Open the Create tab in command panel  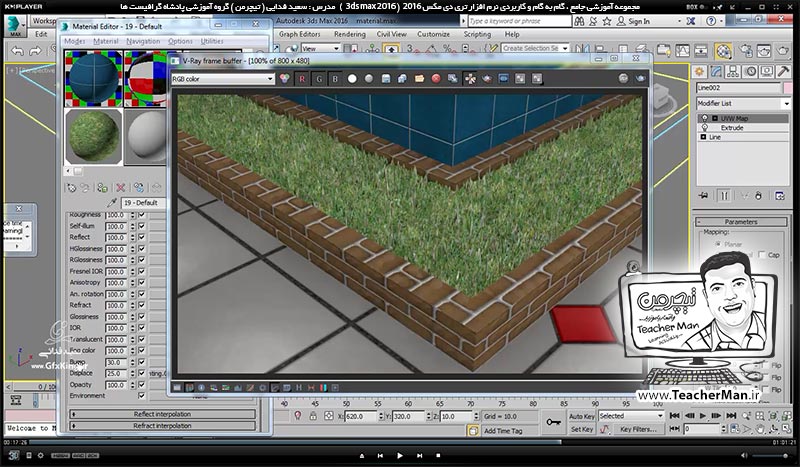[699, 71]
